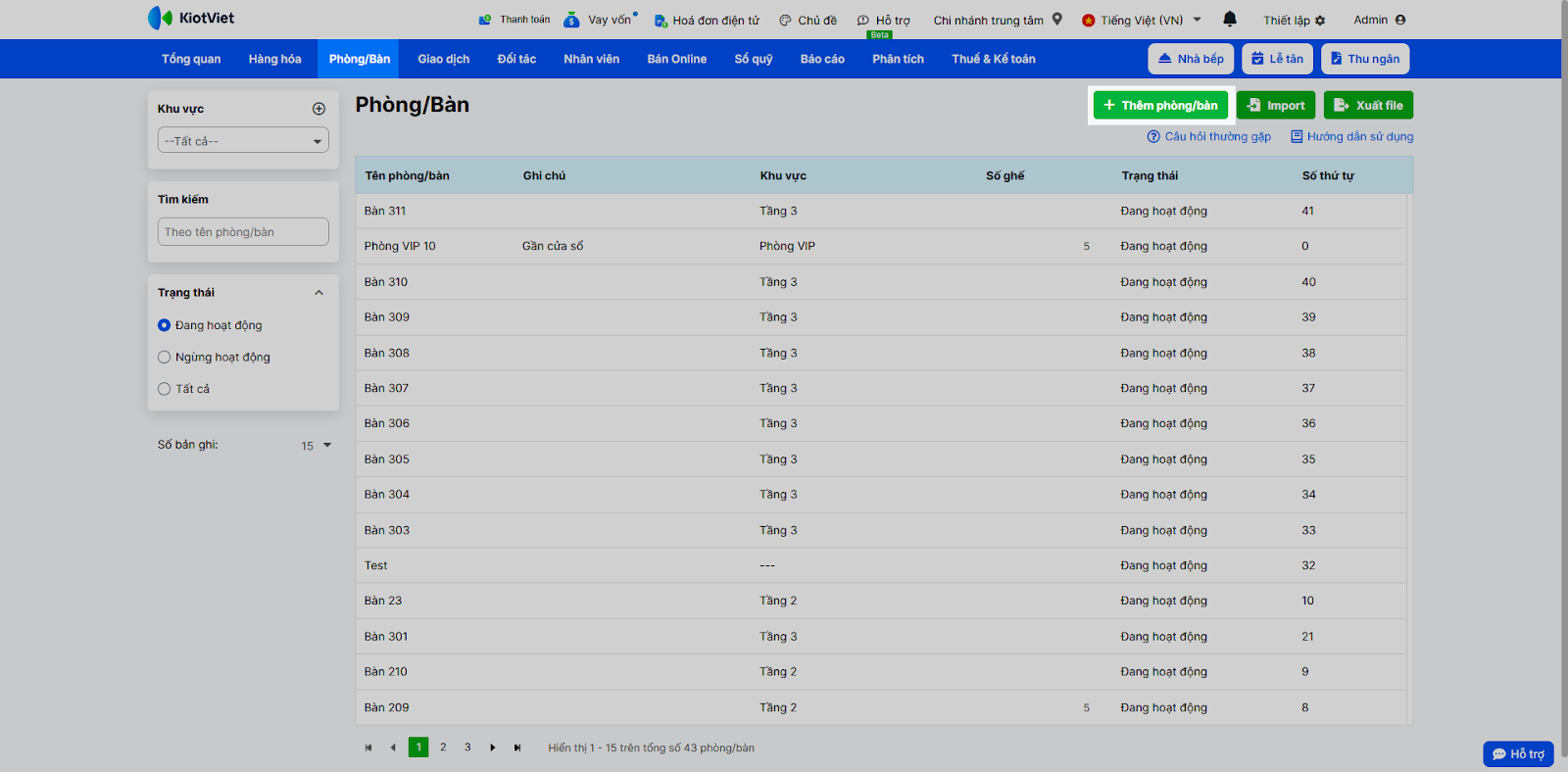Sort by Số ghế column header
1568x772 pixels.
point(1005,176)
